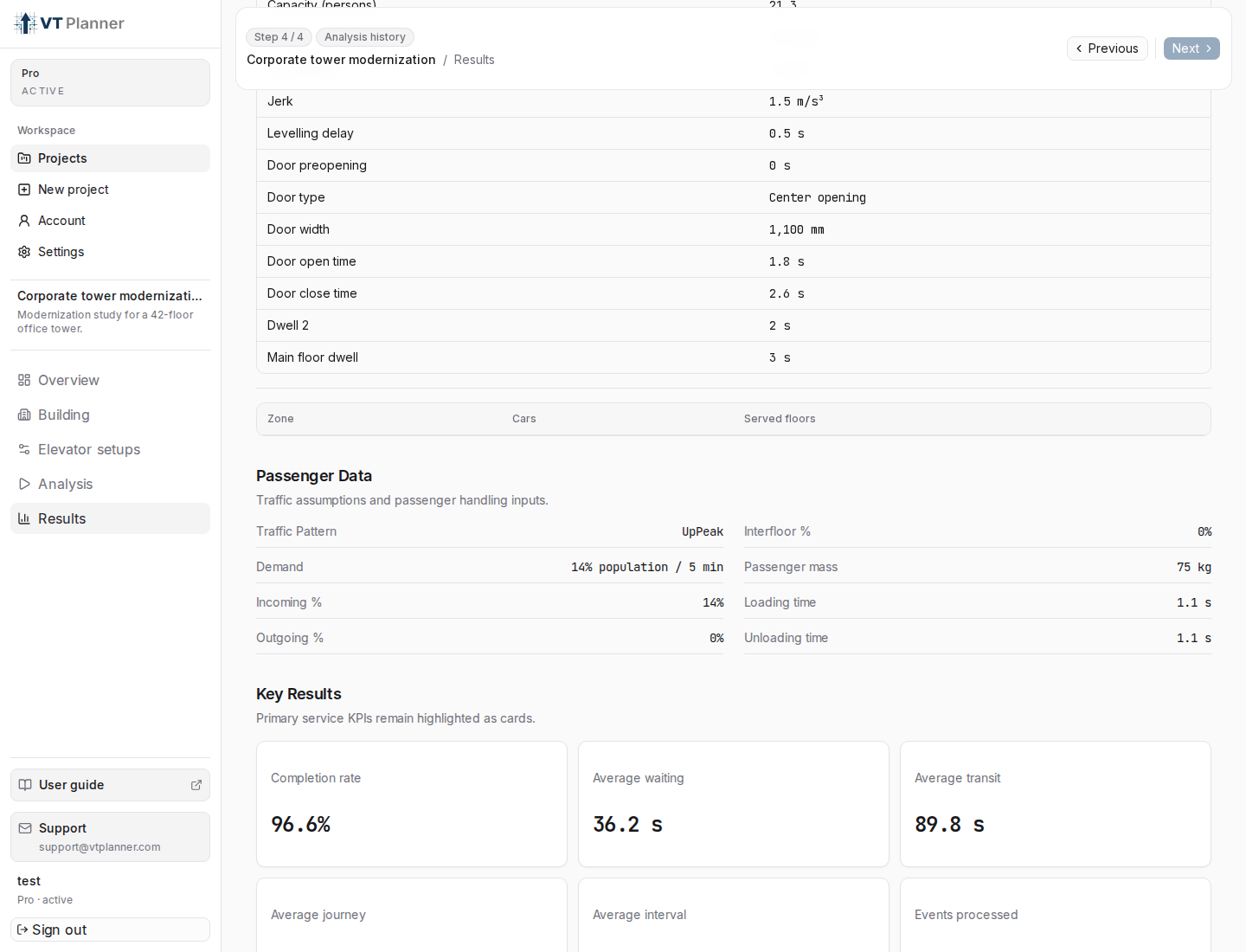
Task: Click the Next button
Action: (1191, 48)
